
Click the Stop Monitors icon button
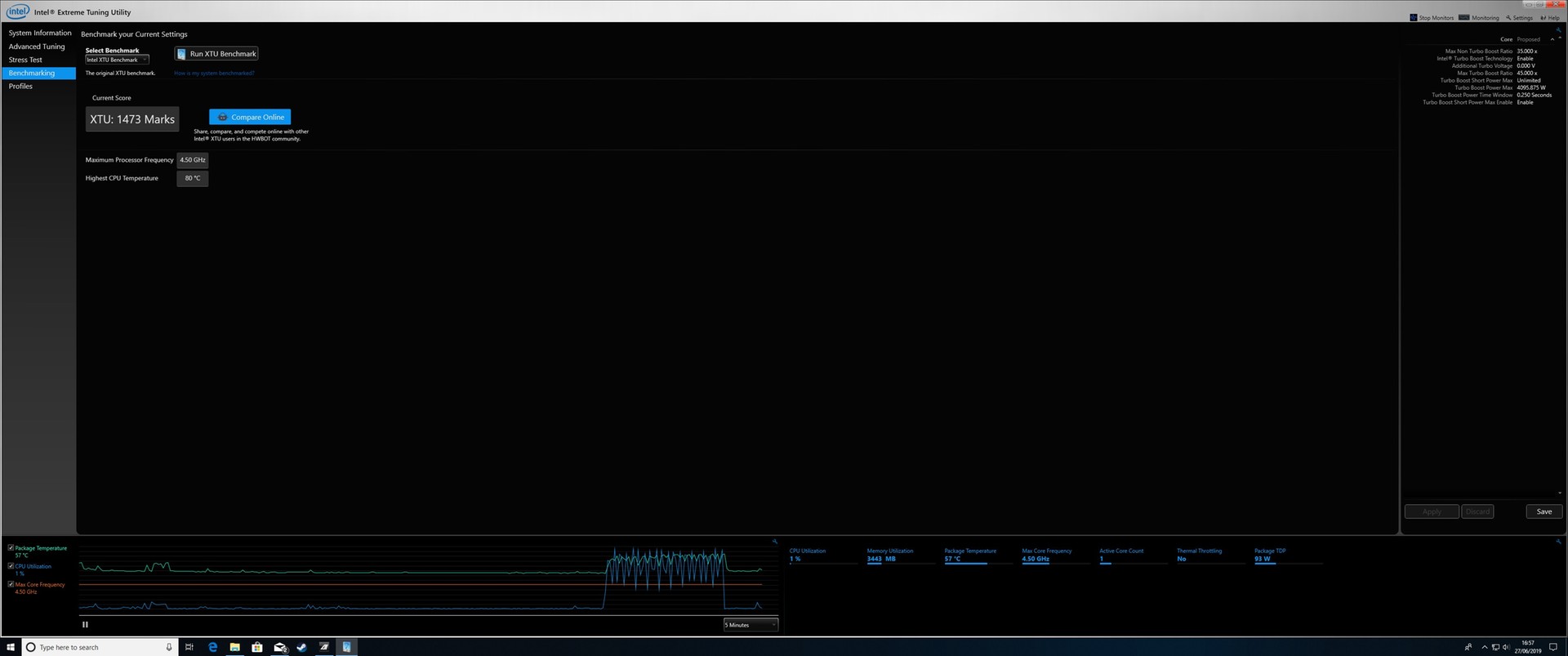pyautogui.click(x=1414, y=17)
